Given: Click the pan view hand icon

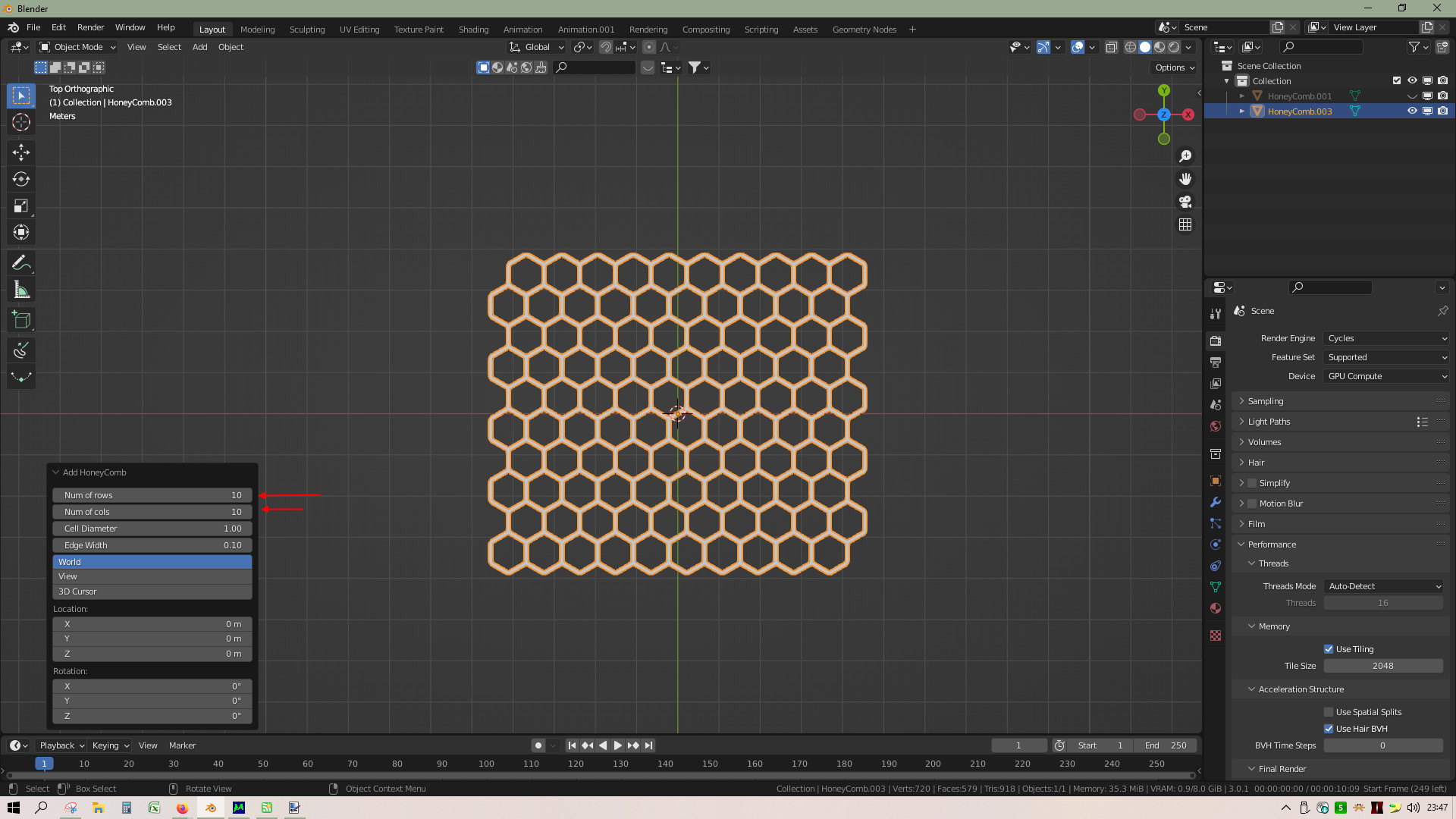Looking at the screenshot, I should point(1185,179).
